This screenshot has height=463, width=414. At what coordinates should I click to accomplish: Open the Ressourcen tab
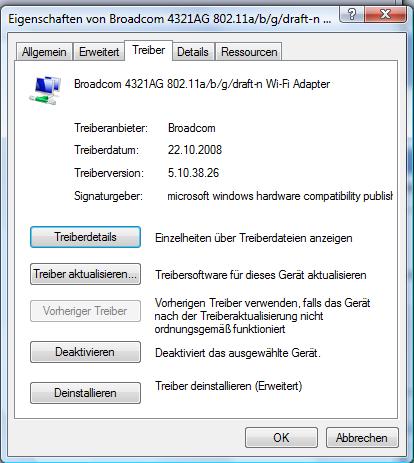pyautogui.click(x=249, y=52)
